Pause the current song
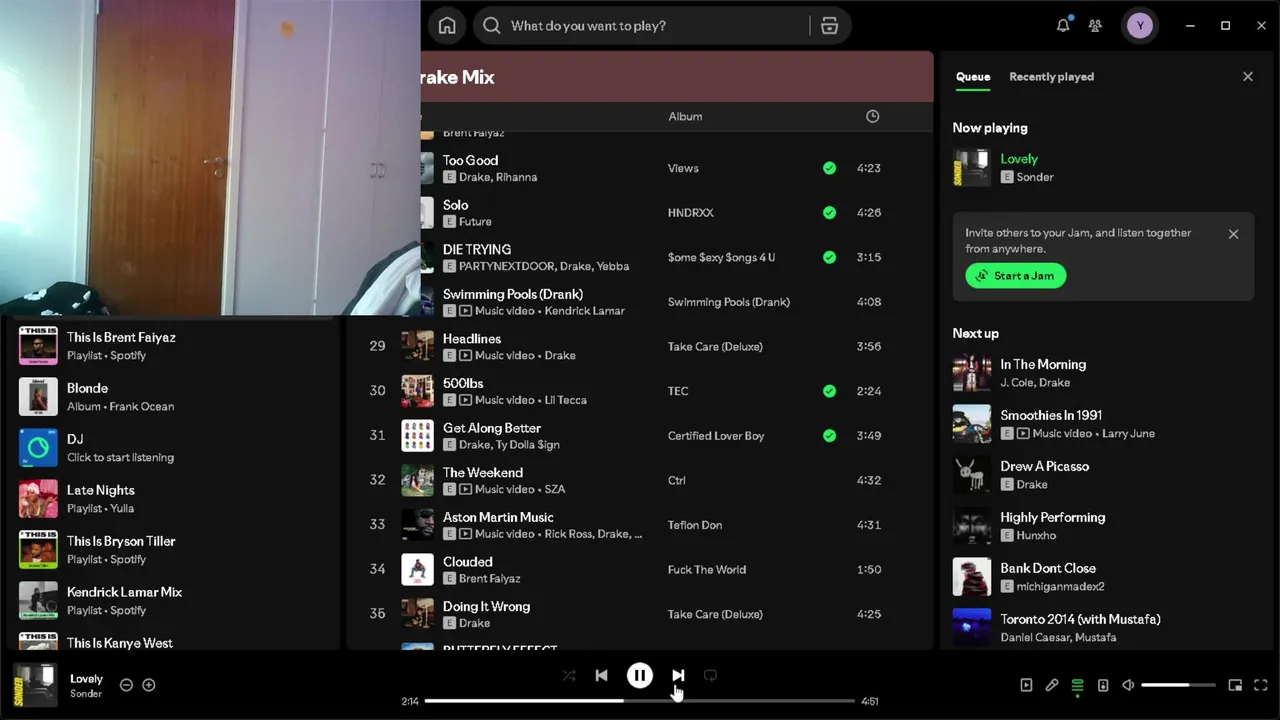The height and width of the screenshot is (720, 1280). click(640, 676)
